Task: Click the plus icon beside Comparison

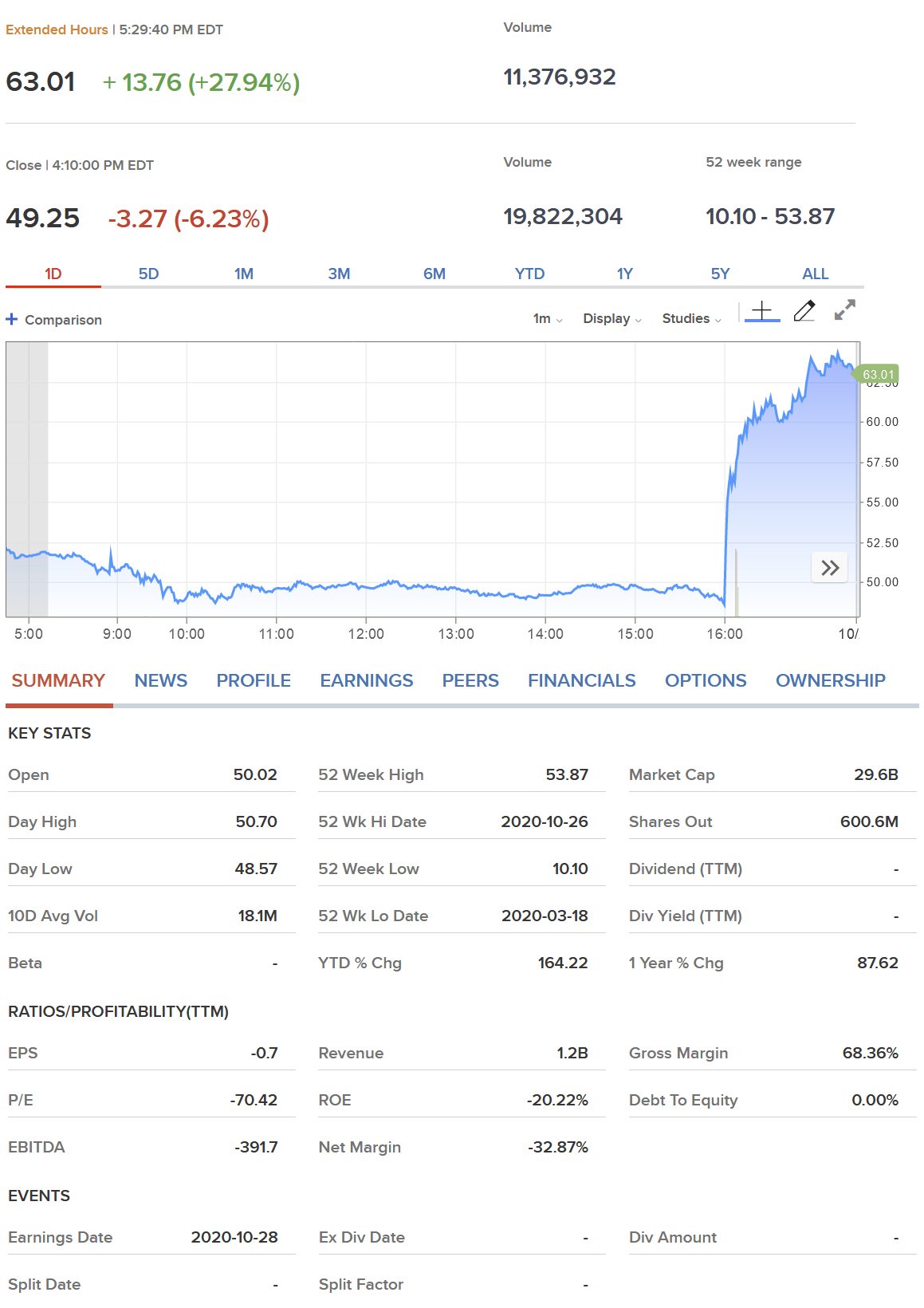Action: point(12,320)
